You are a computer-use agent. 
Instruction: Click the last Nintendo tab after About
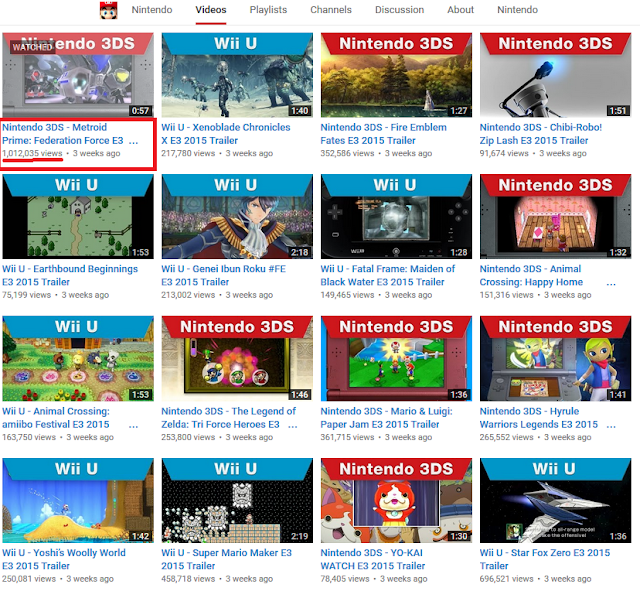tap(517, 10)
